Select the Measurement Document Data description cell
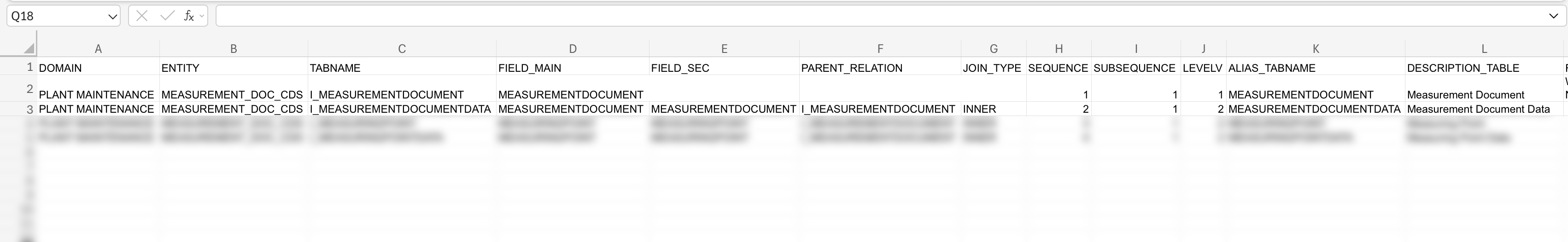Image resolution: width=1568 pixels, height=242 pixels. coord(1478,109)
